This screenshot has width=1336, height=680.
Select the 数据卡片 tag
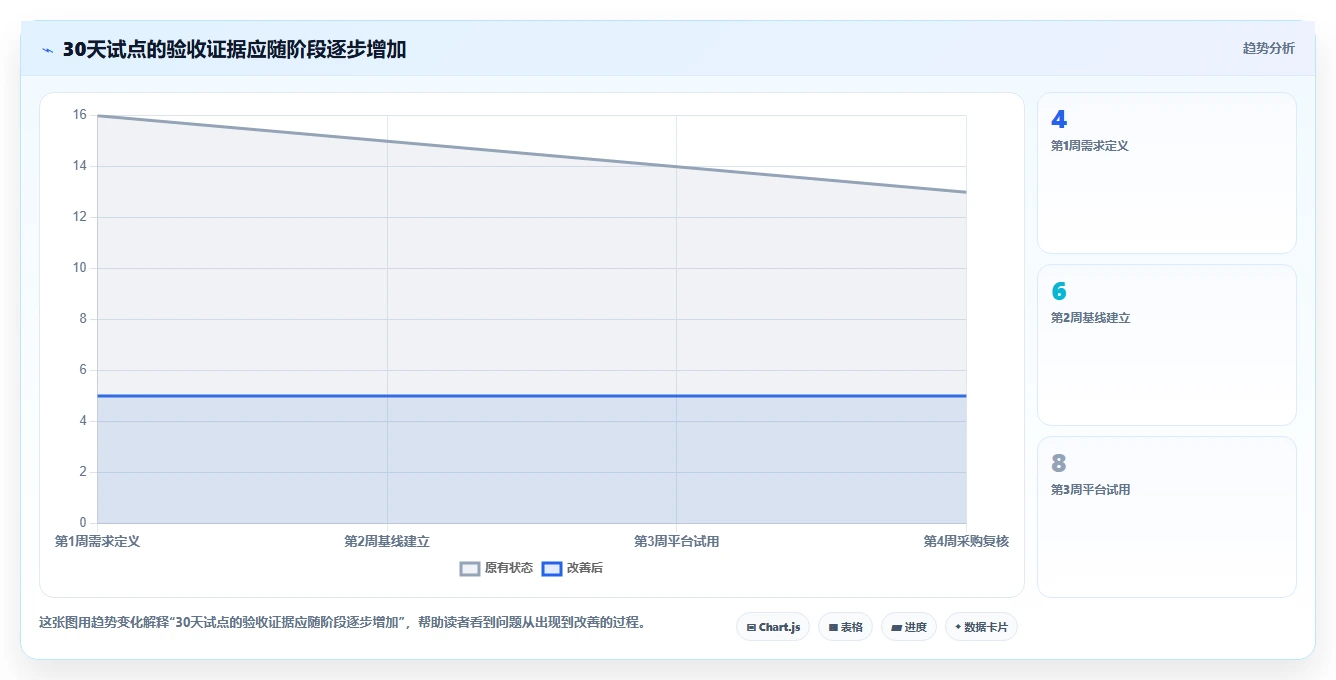[981, 627]
